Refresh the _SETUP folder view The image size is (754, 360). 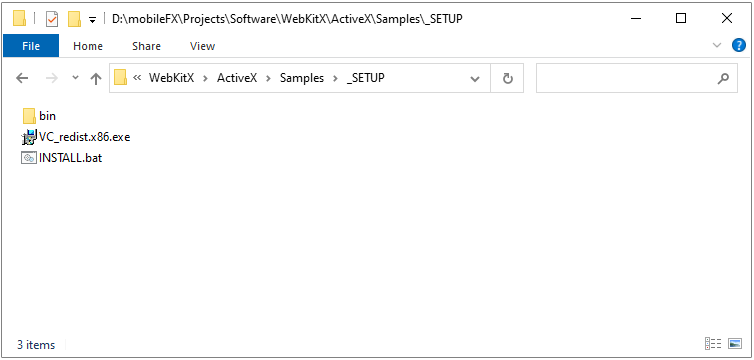[508, 78]
